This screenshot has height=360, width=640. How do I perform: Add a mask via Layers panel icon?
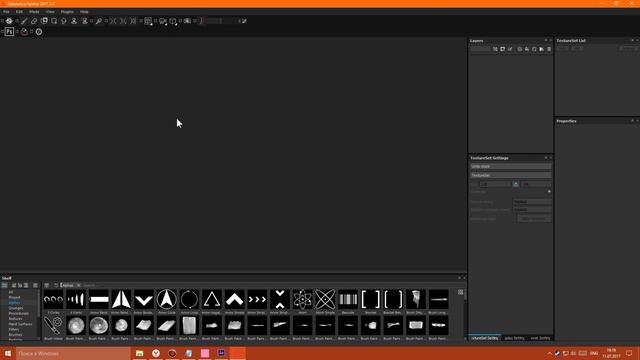pos(502,49)
